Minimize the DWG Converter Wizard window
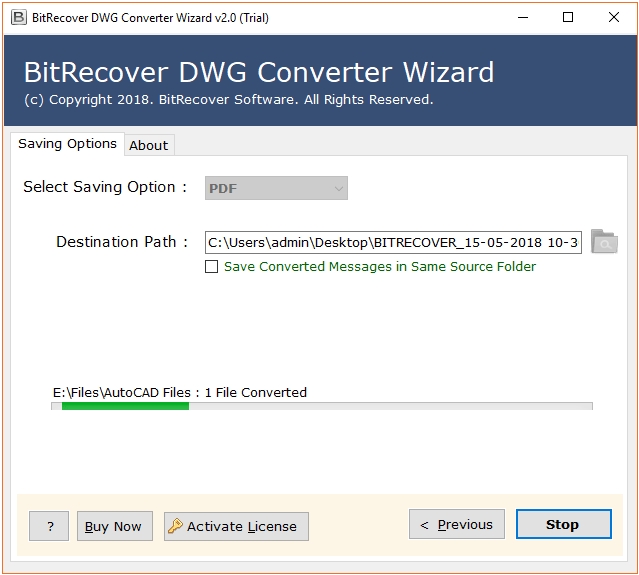This screenshot has height=575, width=639. tap(521, 17)
